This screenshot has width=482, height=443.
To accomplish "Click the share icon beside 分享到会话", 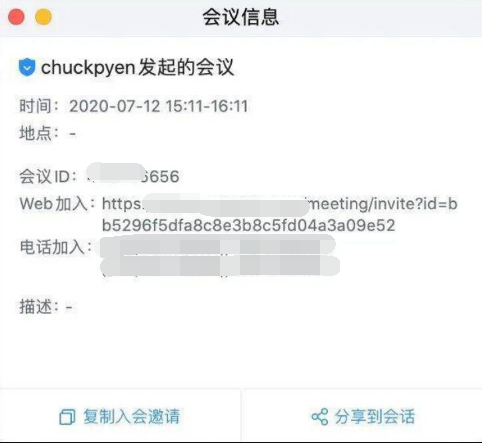I will (x=320, y=417).
